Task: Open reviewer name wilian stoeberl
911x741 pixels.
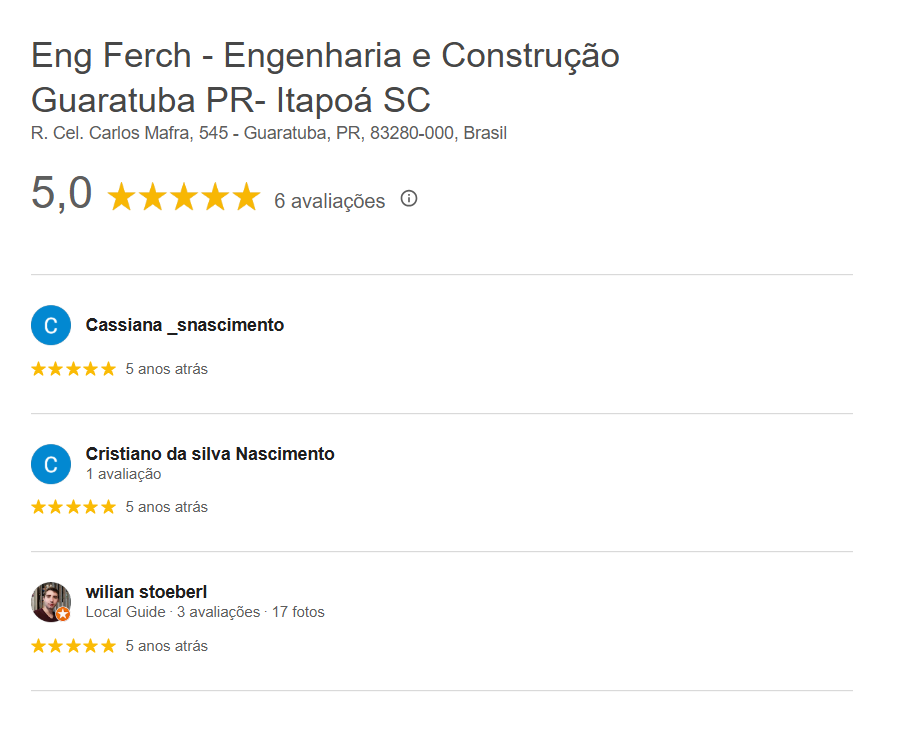Action: pos(147,592)
